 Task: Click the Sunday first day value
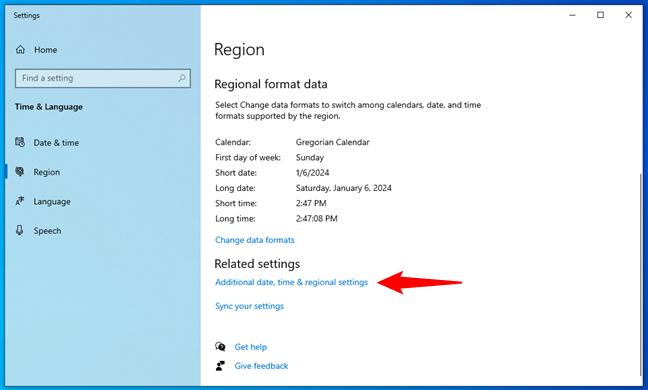pos(310,157)
